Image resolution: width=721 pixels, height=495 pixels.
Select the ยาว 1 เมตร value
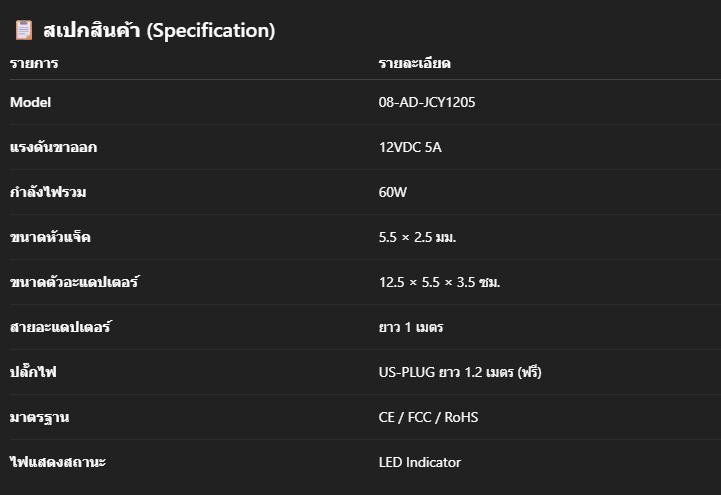click(x=411, y=327)
